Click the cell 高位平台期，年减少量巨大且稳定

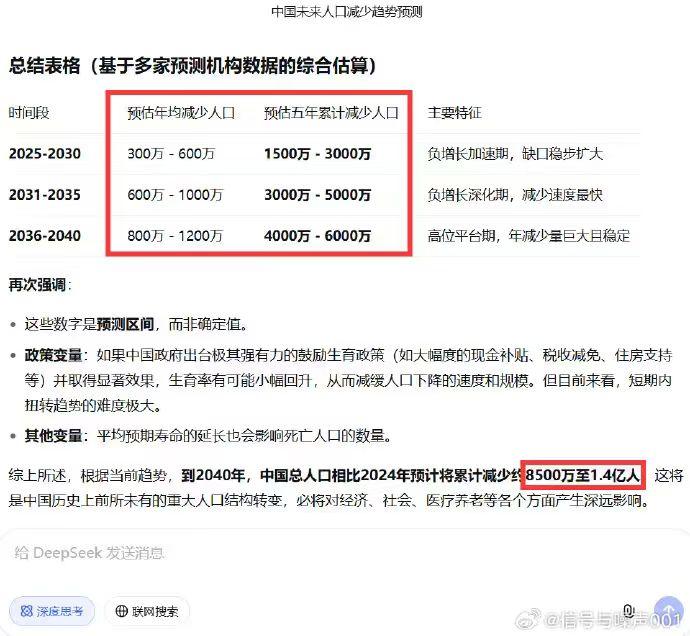[x=529, y=235]
